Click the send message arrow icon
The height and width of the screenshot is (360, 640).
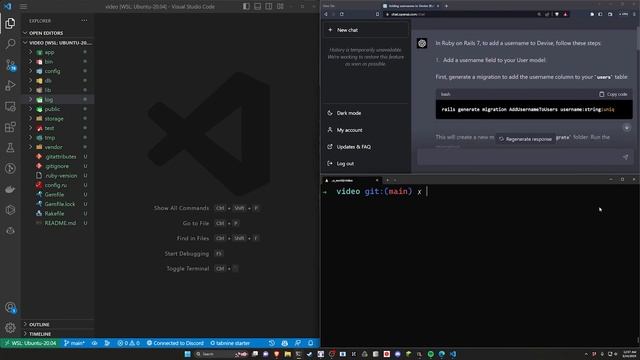[x=625, y=157]
